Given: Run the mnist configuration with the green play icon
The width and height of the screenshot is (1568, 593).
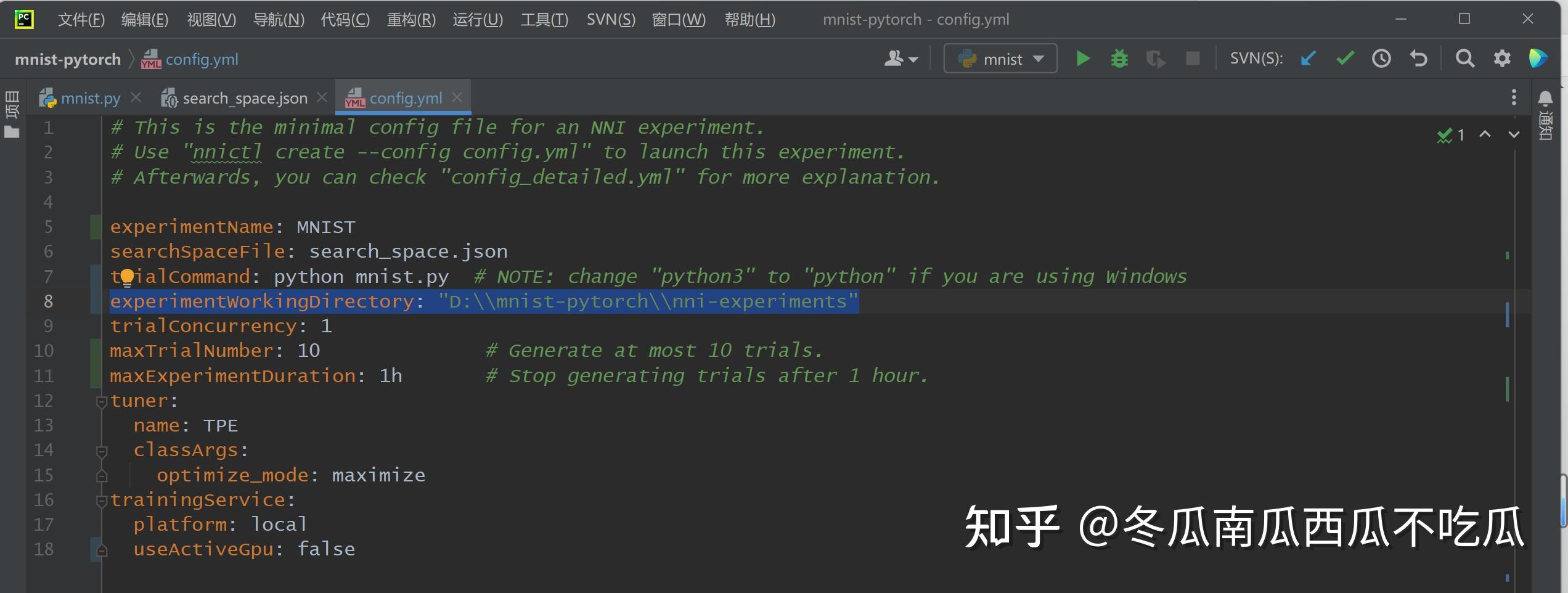Looking at the screenshot, I should (1083, 59).
